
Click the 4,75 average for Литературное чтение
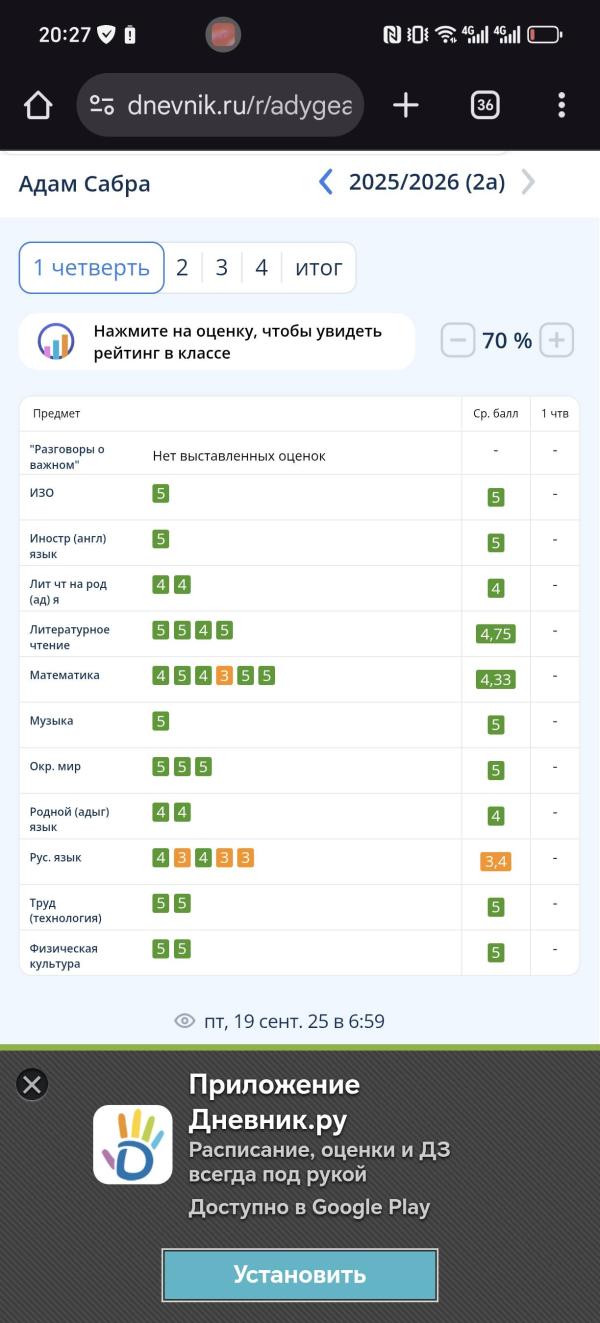click(x=496, y=634)
